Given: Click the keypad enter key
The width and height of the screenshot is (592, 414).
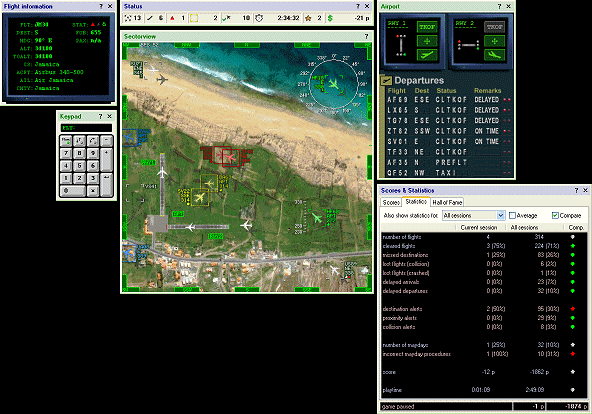Looking at the screenshot, I should (106, 185).
